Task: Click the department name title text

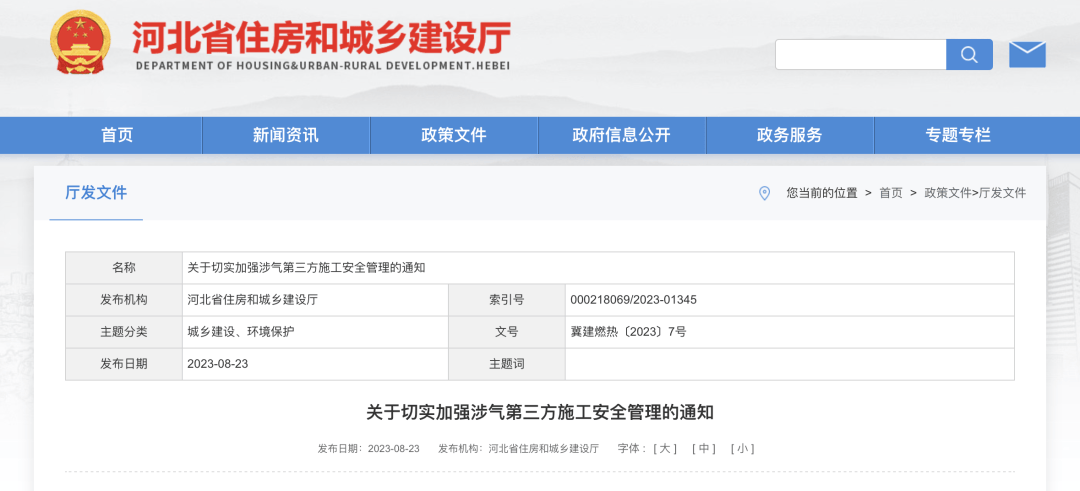Action: pyautogui.click(x=321, y=39)
